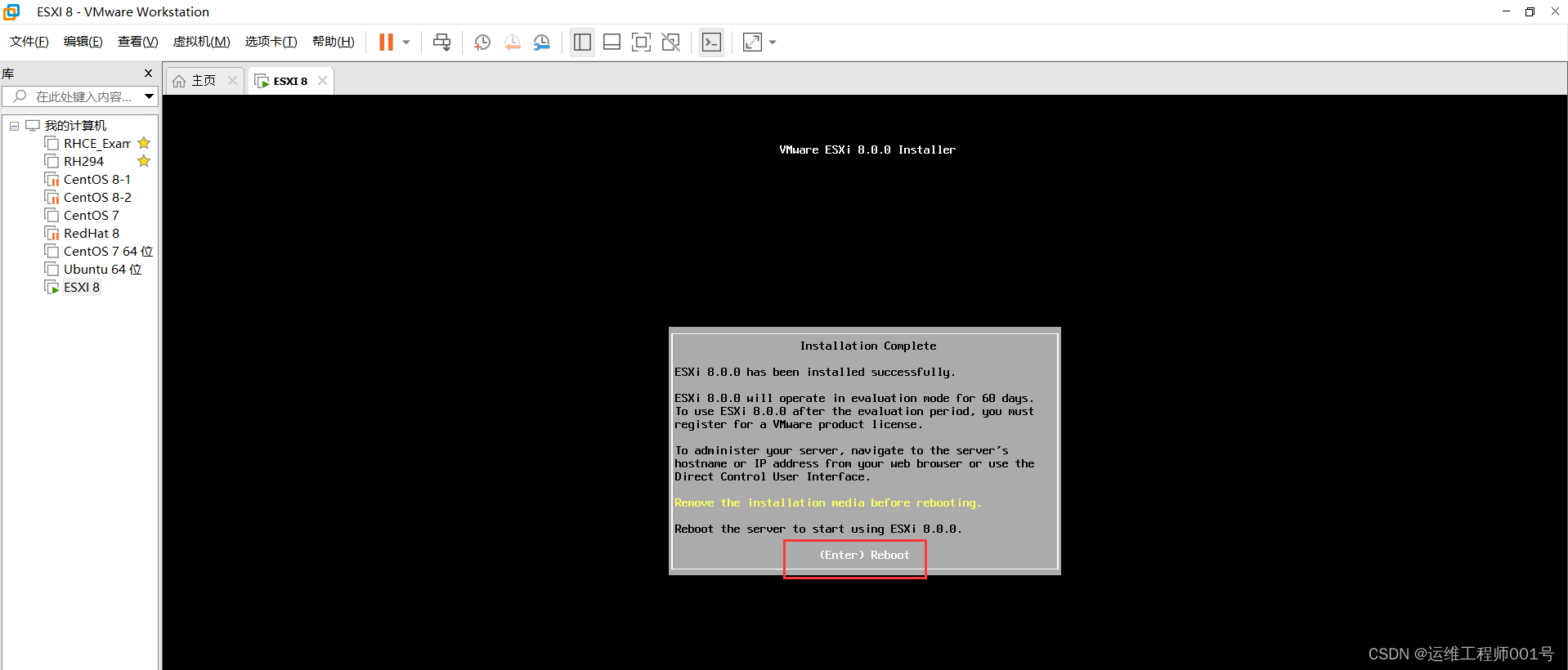
Task: Click (Enter) Reboot in the installer
Action: pos(864,555)
